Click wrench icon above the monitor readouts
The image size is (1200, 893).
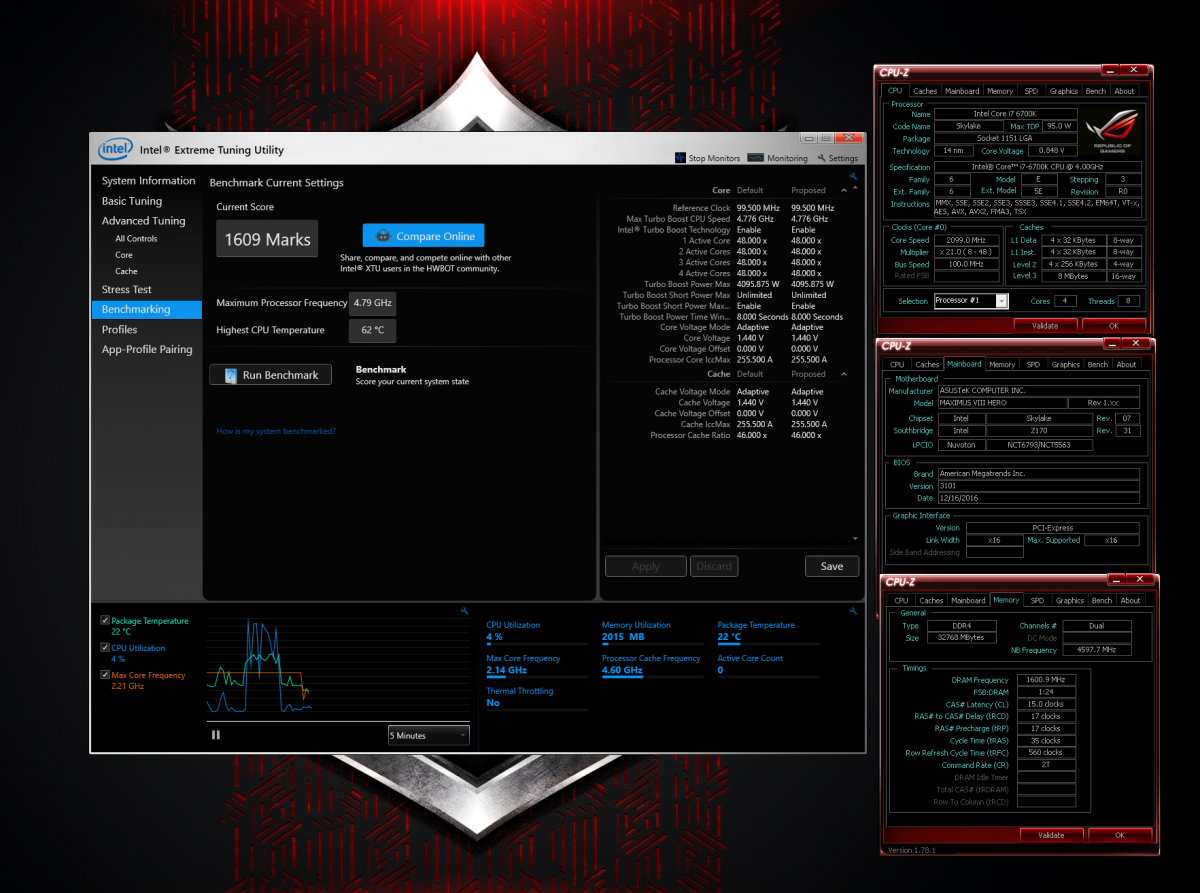pyautogui.click(x=853, y=610)
